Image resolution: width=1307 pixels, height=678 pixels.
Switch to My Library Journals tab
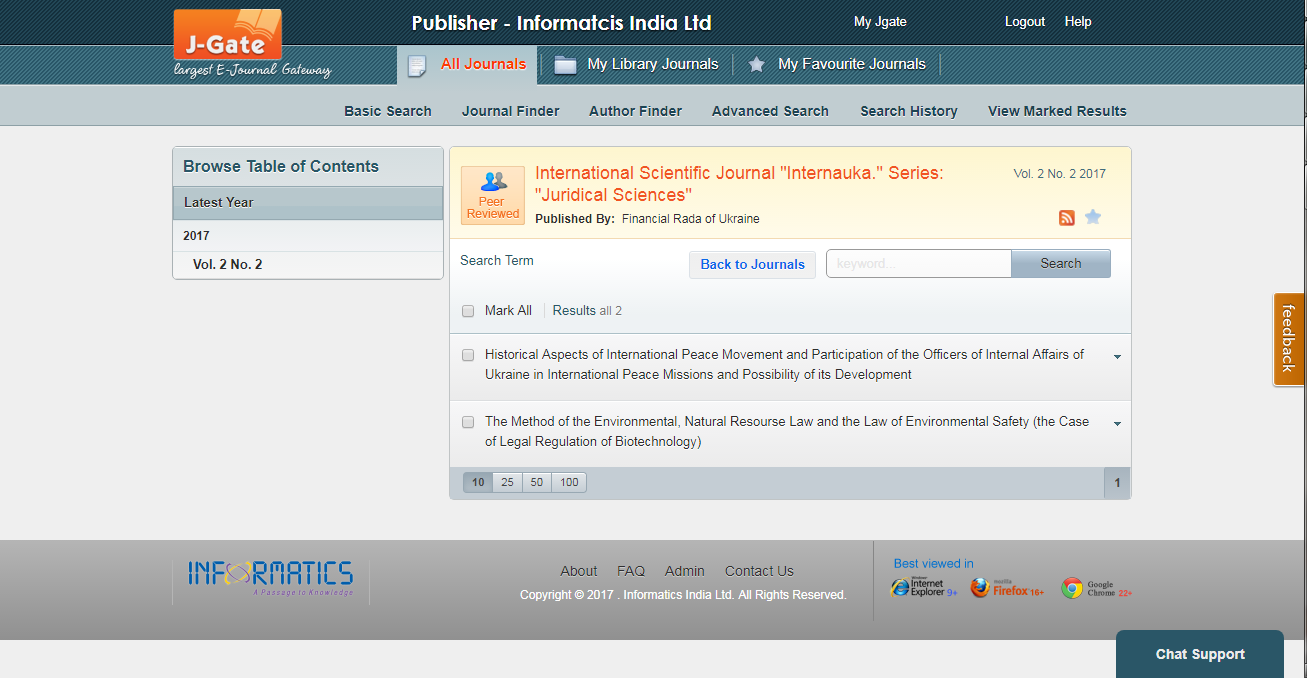click(x=652, y=64)
